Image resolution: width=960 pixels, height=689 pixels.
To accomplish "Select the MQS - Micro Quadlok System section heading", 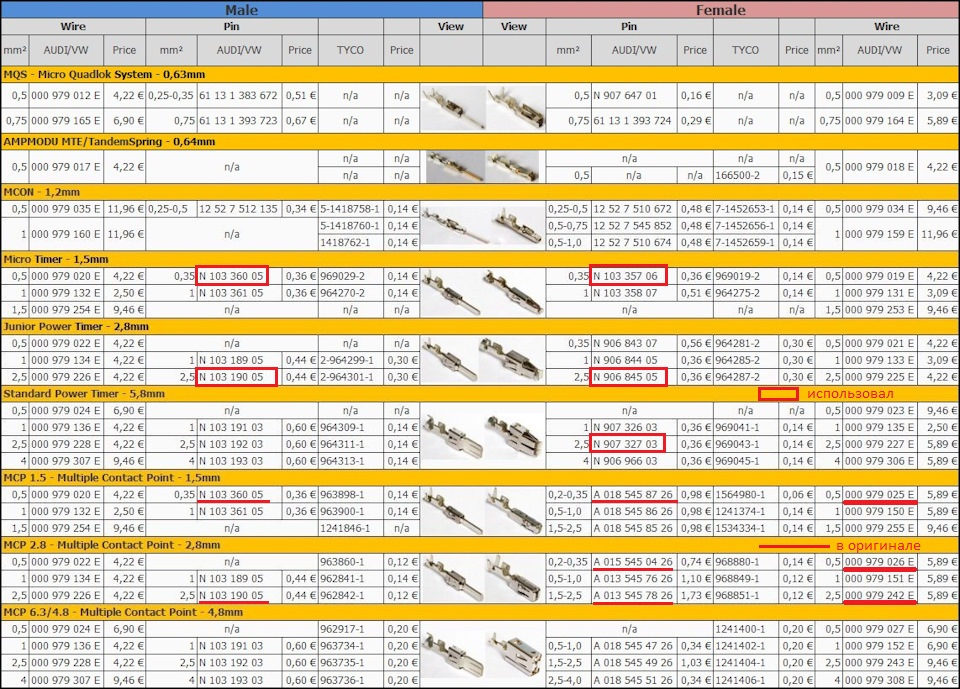I will 104,75.
